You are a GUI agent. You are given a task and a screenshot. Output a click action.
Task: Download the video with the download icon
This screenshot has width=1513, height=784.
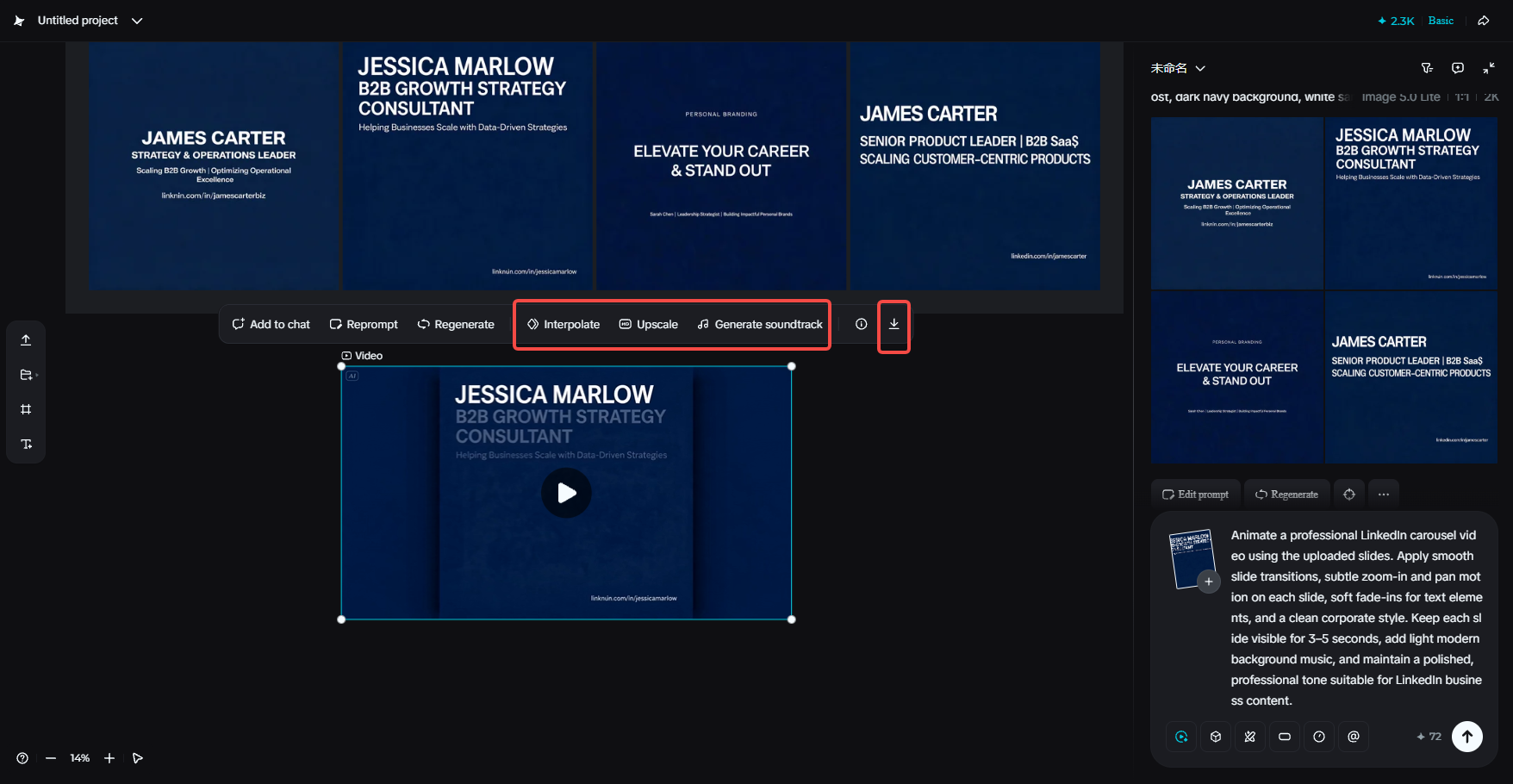point(894,324)
